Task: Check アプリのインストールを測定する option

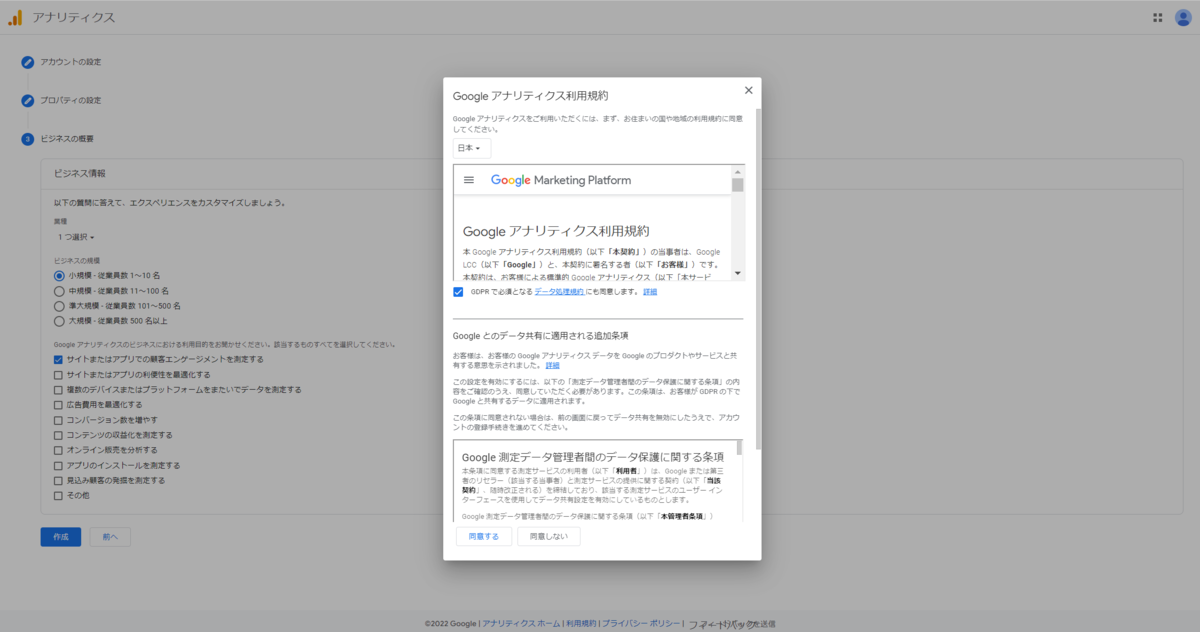Action: point(59,465)
